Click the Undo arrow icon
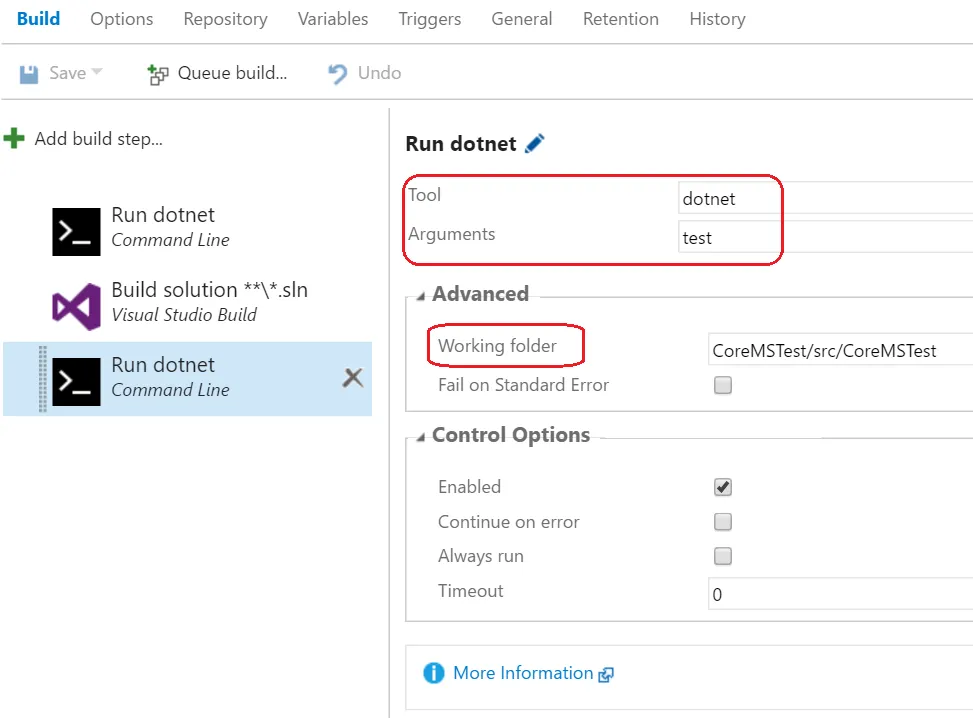 [x=338, y=73]
